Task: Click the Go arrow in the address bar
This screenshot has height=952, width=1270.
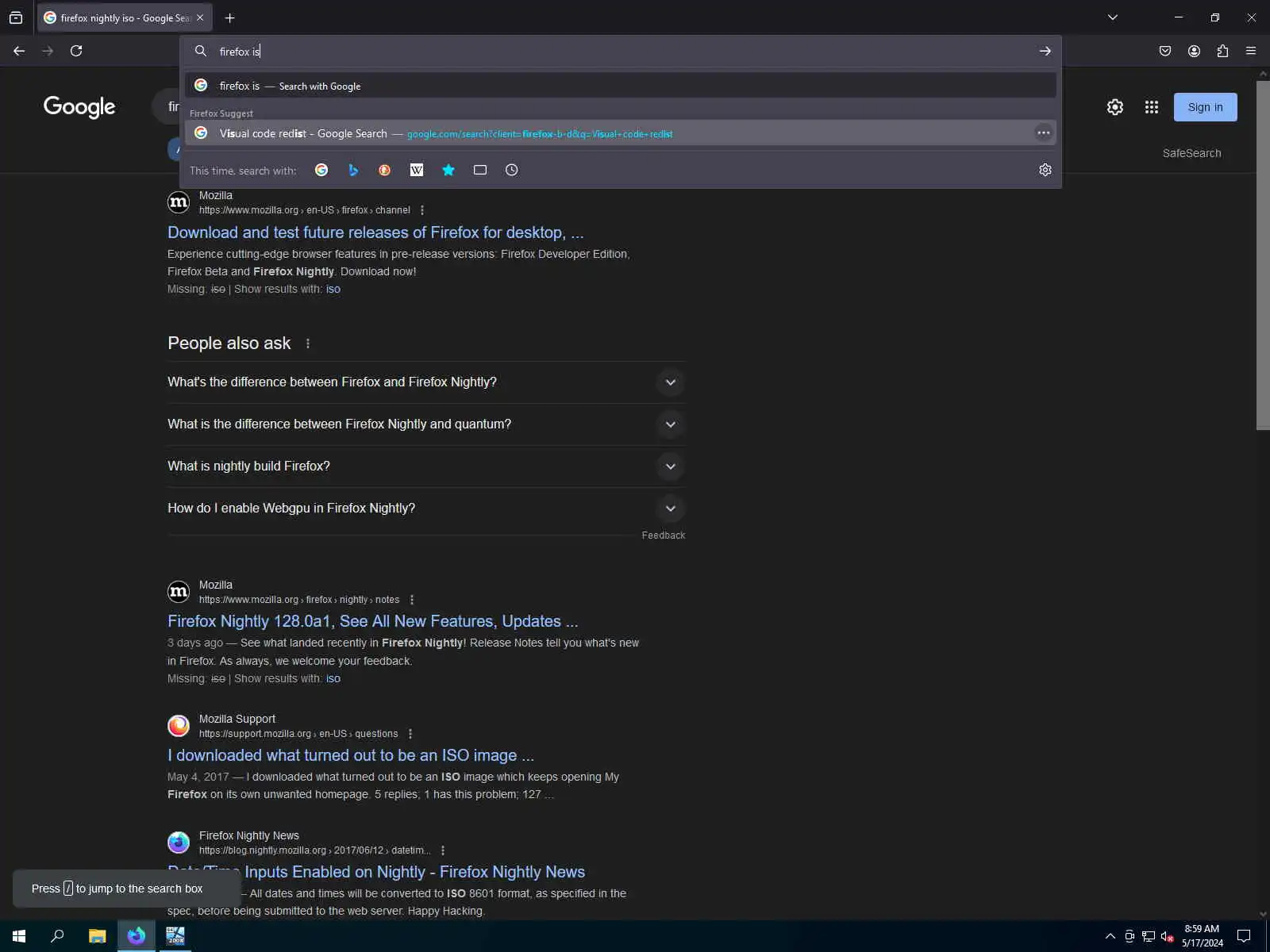Action: pyautogui.click(x=1045, y=52)
